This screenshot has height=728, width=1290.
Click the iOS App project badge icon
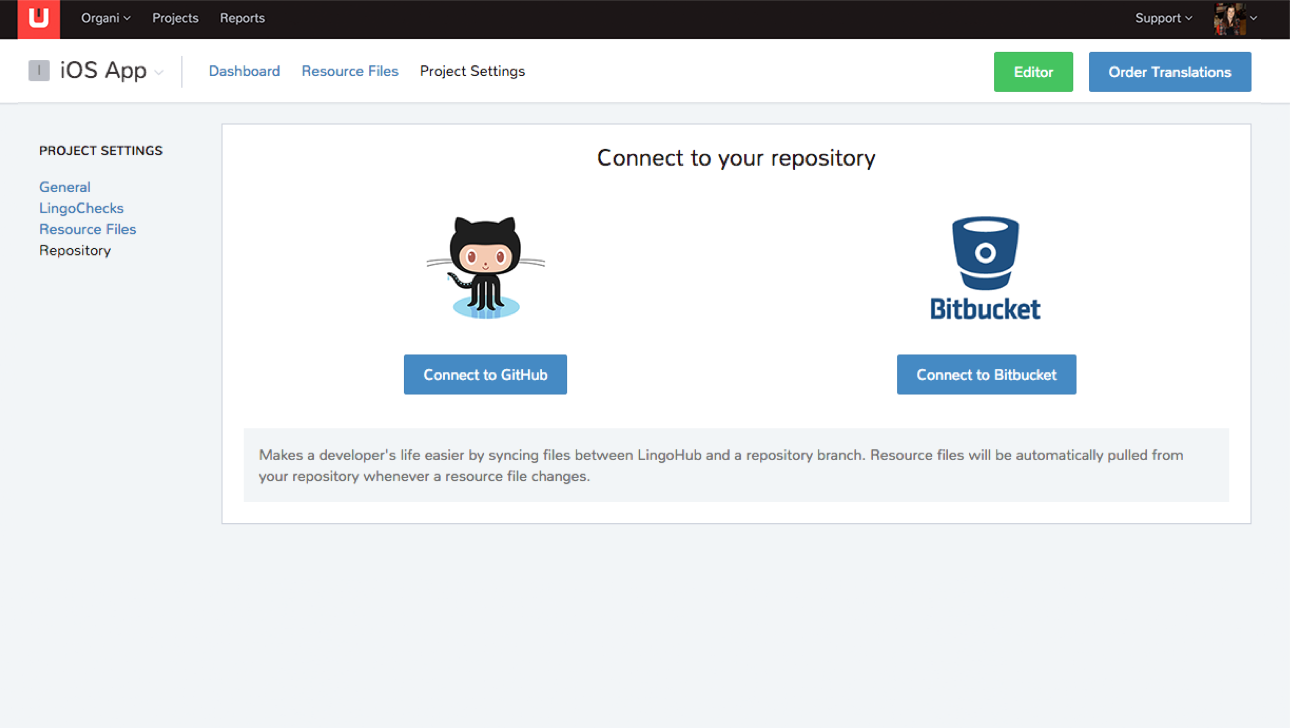39,70
